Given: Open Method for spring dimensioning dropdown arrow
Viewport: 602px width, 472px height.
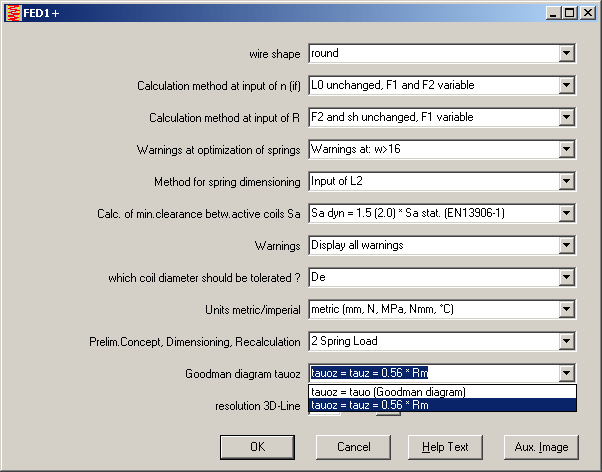Looking at the screenshot, I should [x=567, y=181].
